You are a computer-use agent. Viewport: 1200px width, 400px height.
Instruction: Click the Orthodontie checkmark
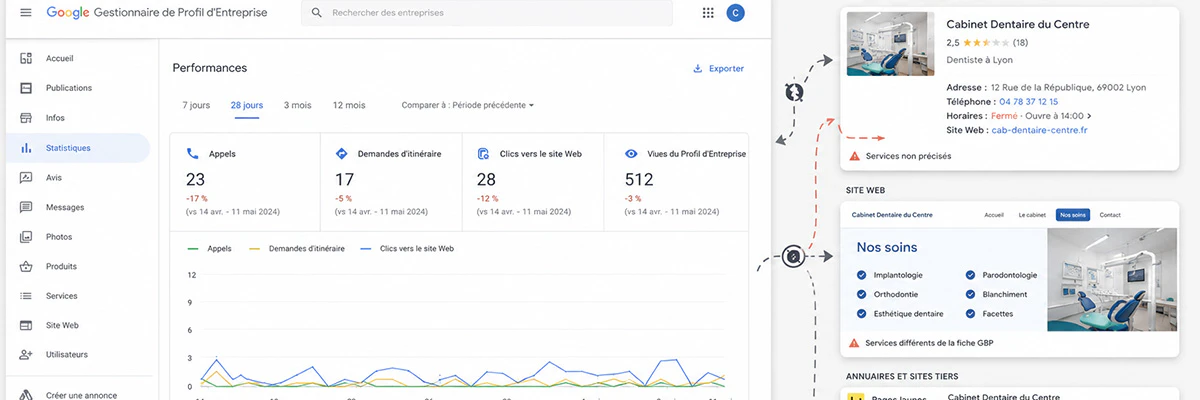862,294
